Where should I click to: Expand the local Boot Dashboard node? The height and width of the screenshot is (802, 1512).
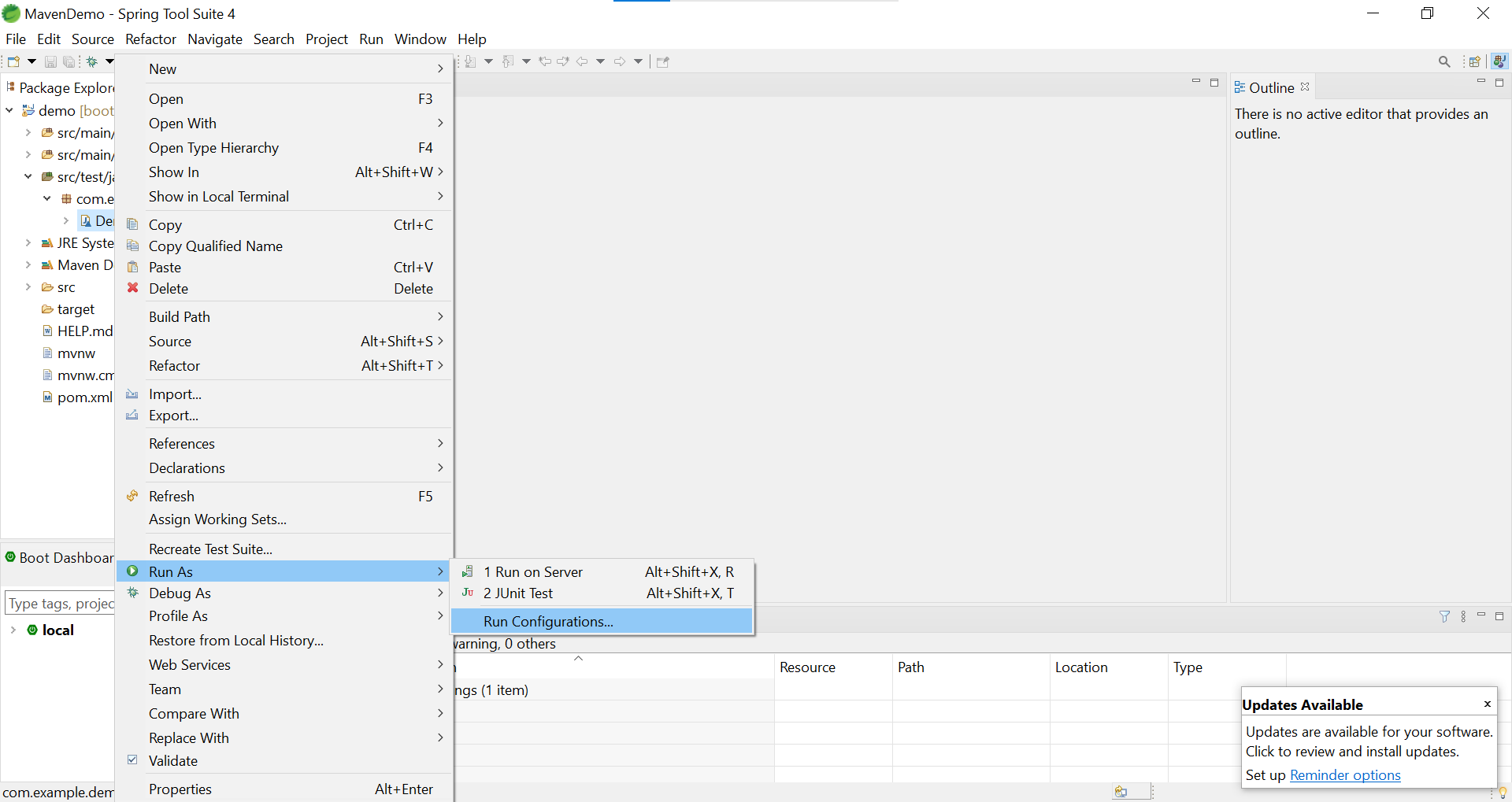(x=13, y=630)
